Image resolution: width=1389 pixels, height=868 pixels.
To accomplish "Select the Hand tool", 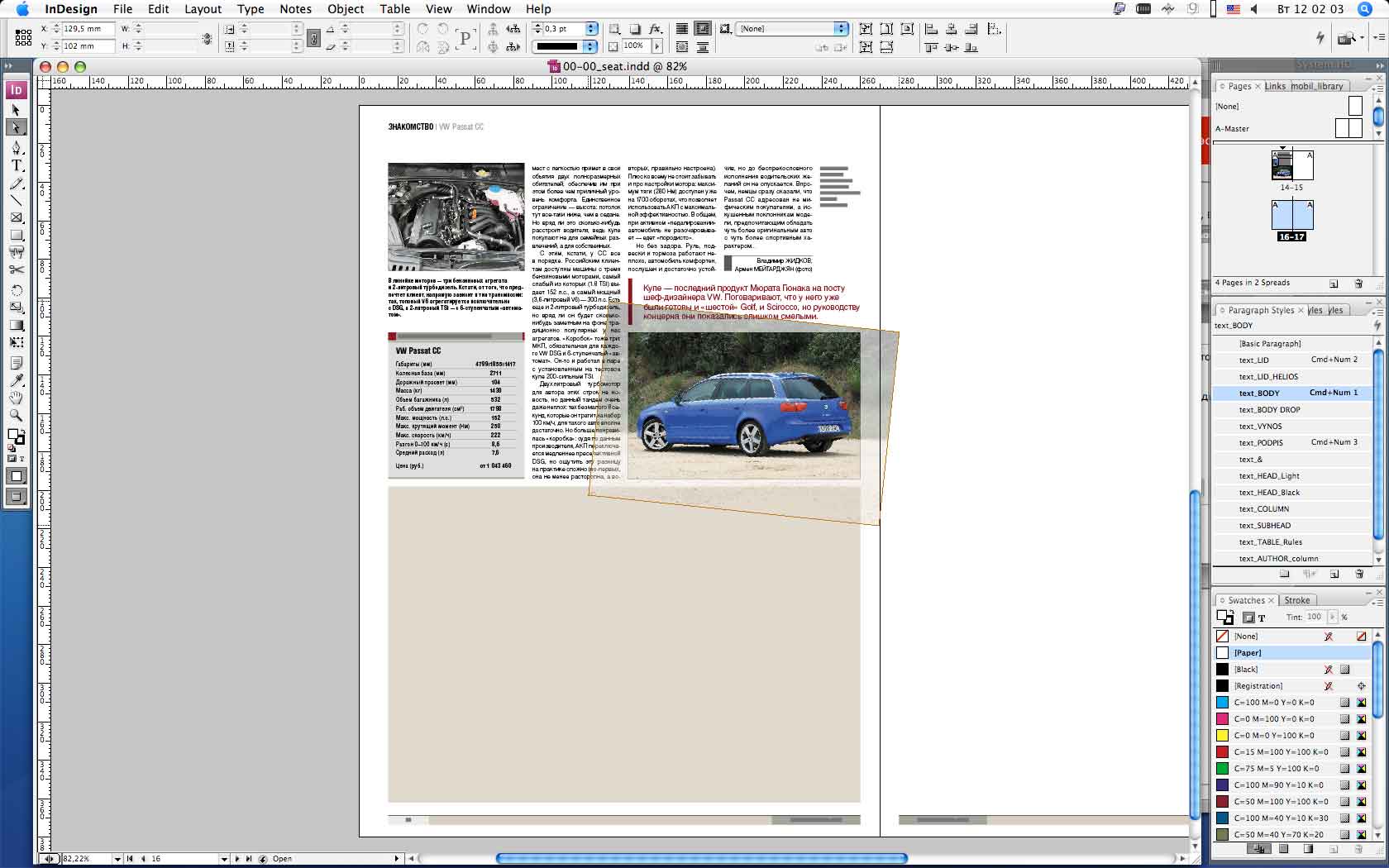I will [x=16, y=398].
